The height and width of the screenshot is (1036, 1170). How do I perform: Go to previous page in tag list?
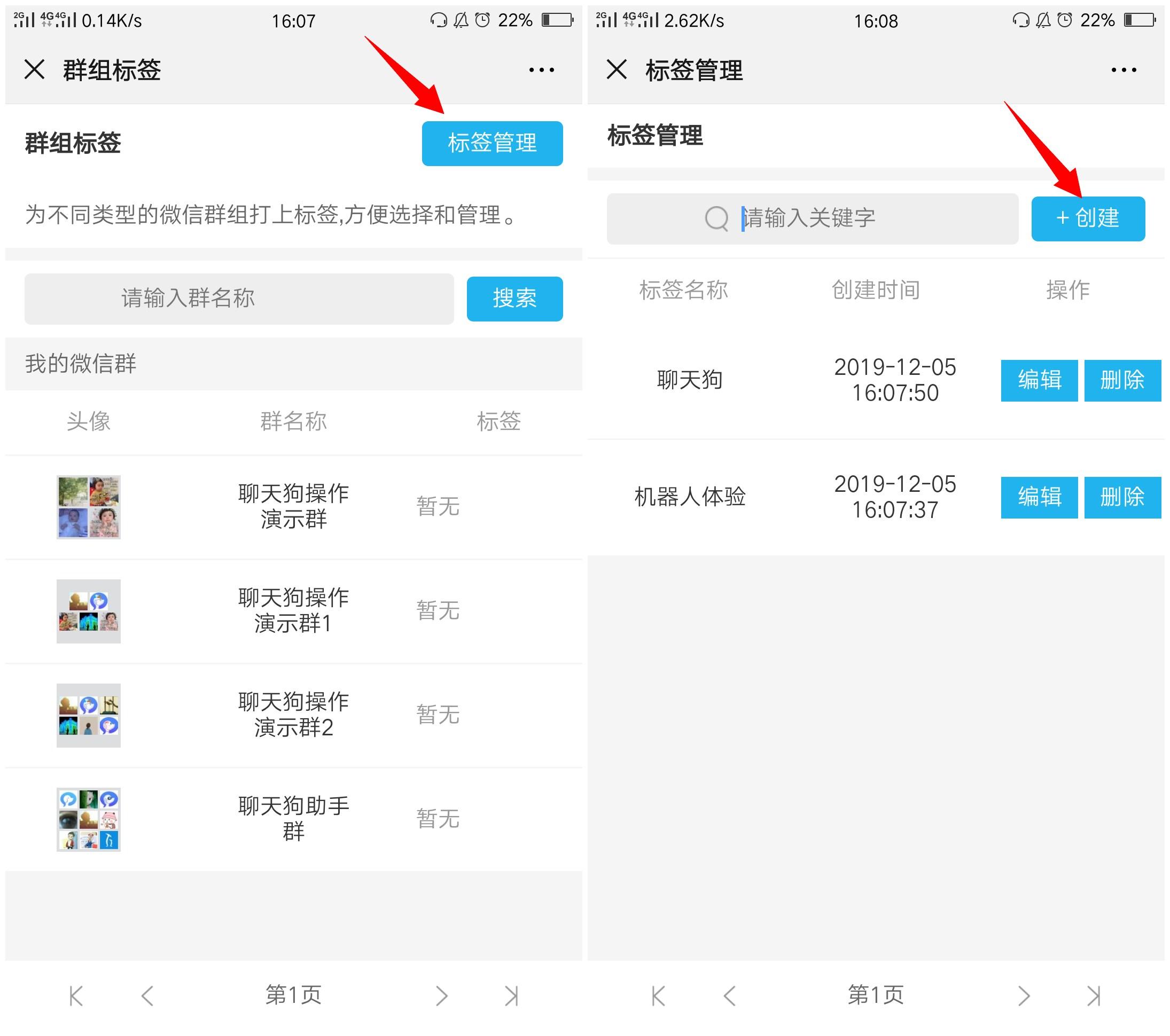coord(729,996)
